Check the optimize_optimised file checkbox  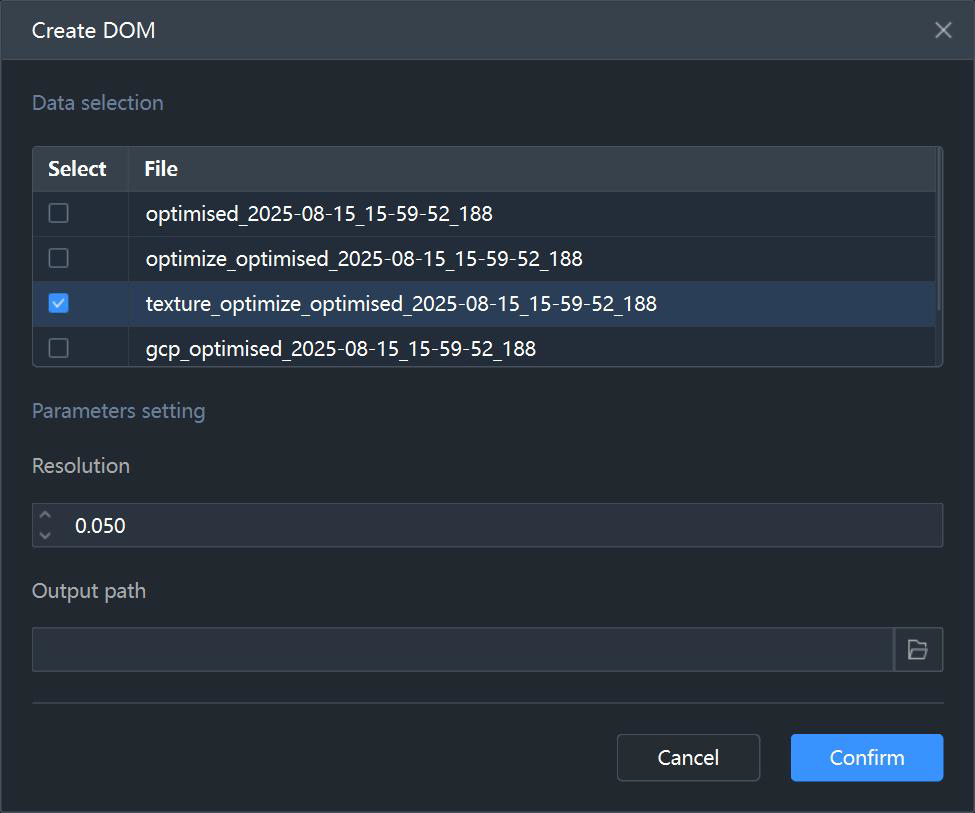pyautogui.click(x=58, y=258)
